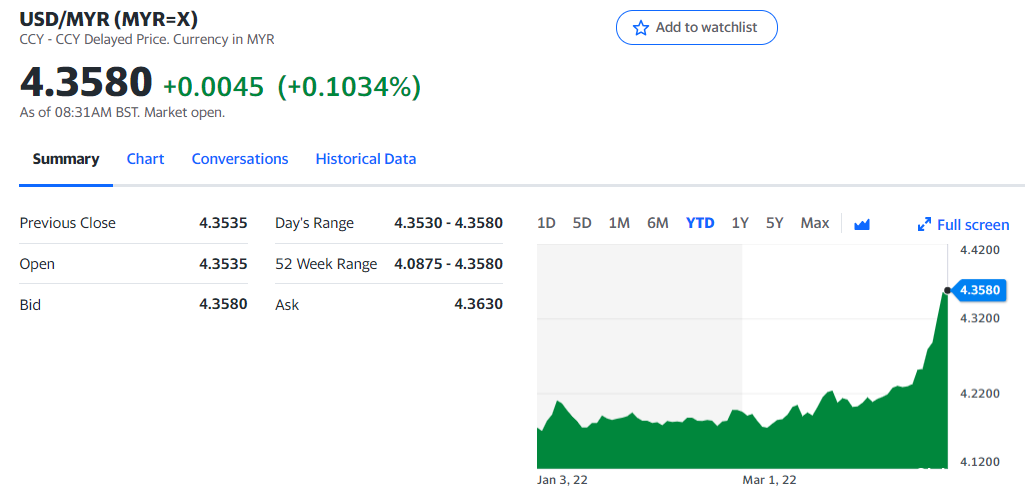Switch chart range to 6M
The width and height of the screenshot is (1025, 490).
tap(658, 223)
